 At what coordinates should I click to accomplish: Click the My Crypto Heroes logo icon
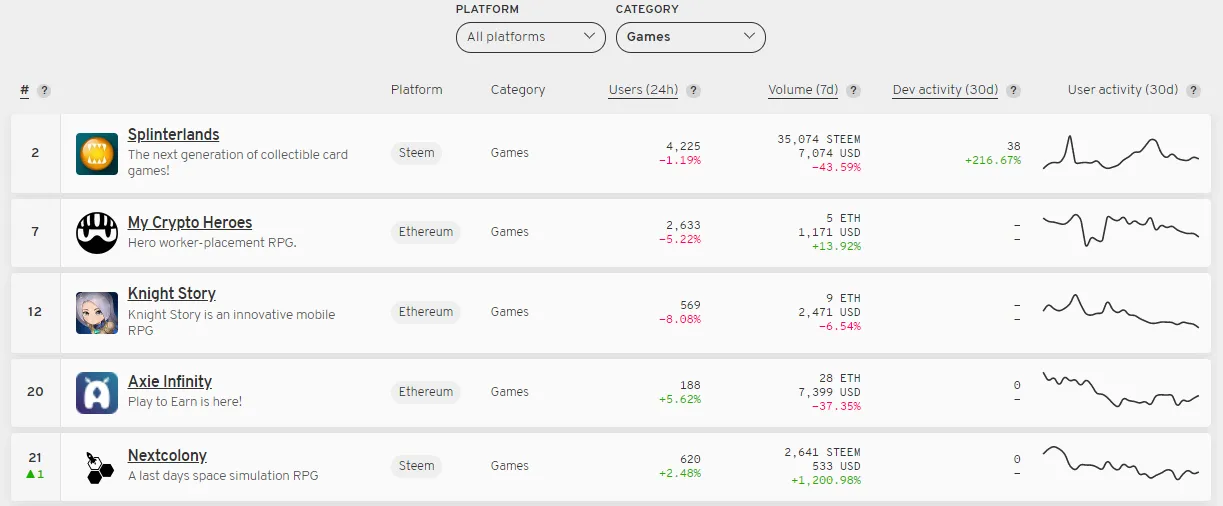pyautogui.click(x=97, y=232)
